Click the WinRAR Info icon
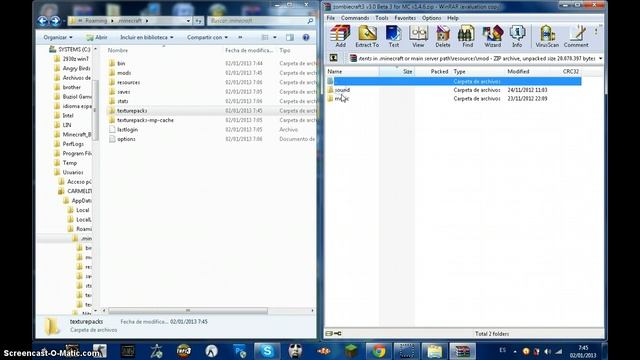Screen dimensions: 640x360 click(517, 36)
